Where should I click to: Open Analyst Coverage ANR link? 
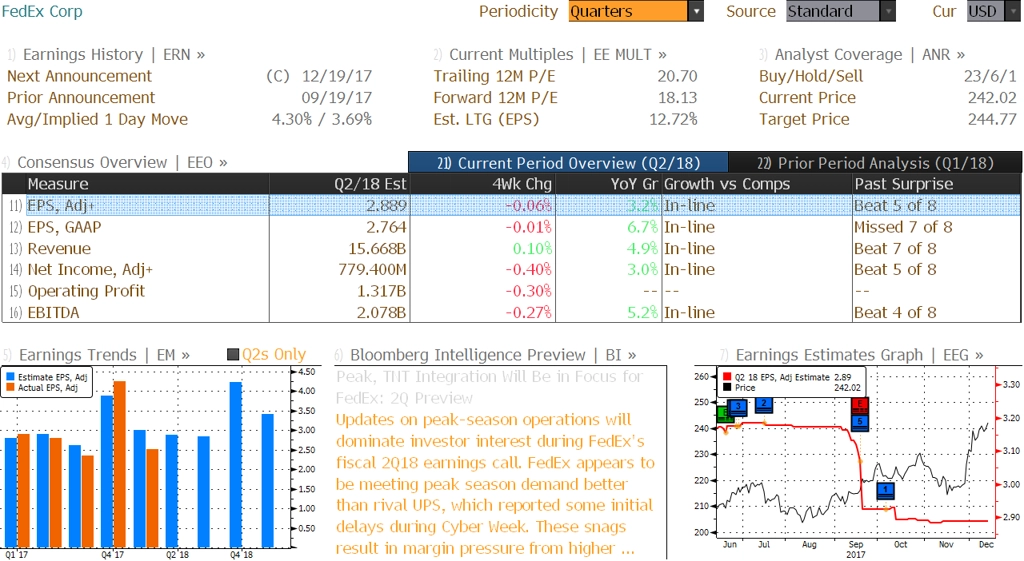click(869, 54)
